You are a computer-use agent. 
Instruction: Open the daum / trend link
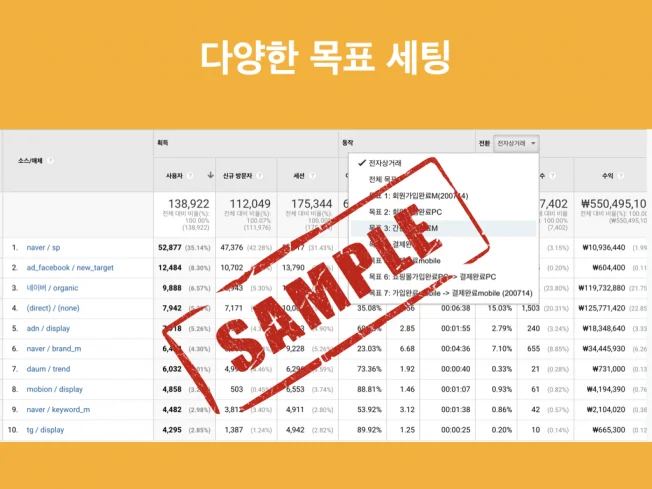(x=48, y=369)
